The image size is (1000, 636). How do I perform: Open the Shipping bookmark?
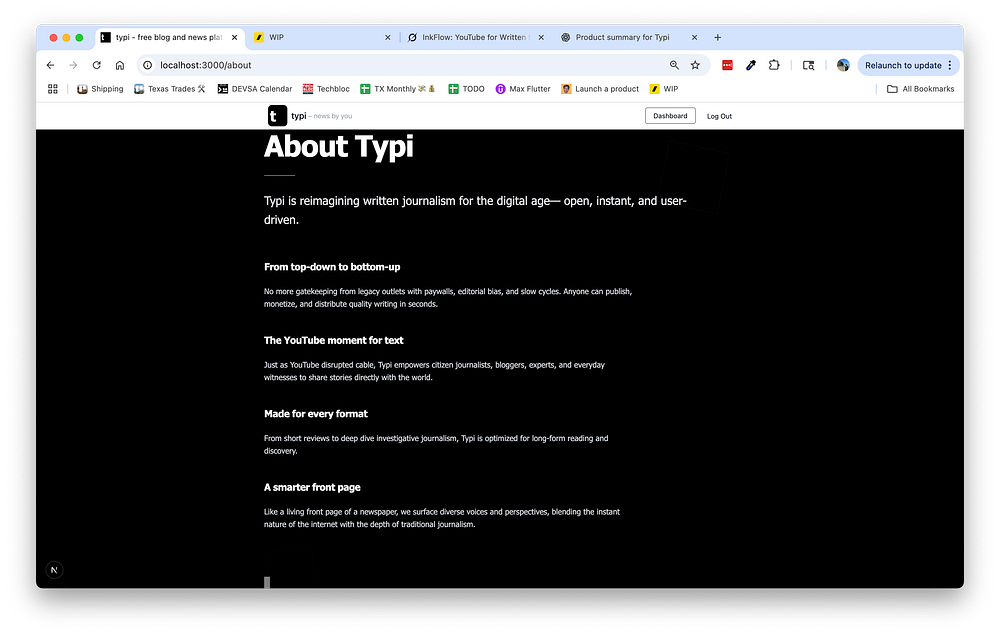pos(100,89)
